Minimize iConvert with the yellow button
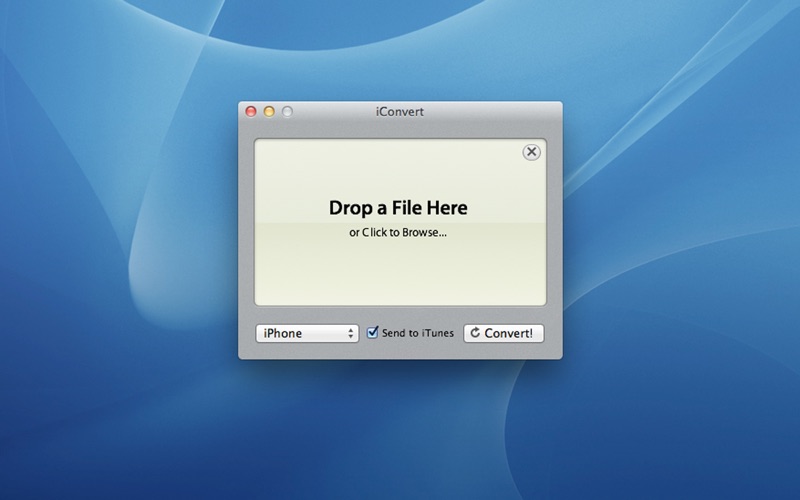This screenshot has width=800, height=500. [x=269, y=111]
